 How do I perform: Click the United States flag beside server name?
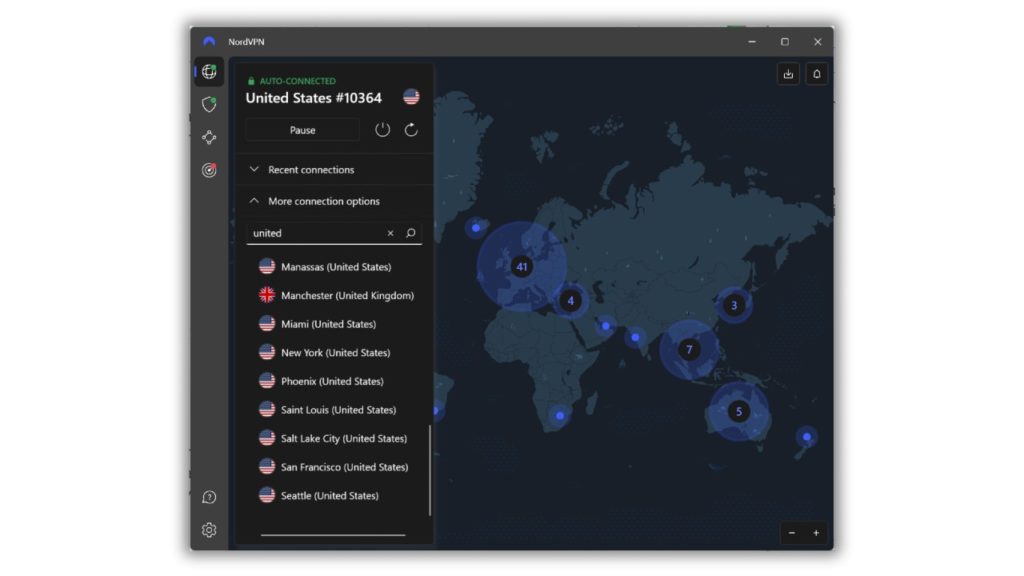point(411,97)
